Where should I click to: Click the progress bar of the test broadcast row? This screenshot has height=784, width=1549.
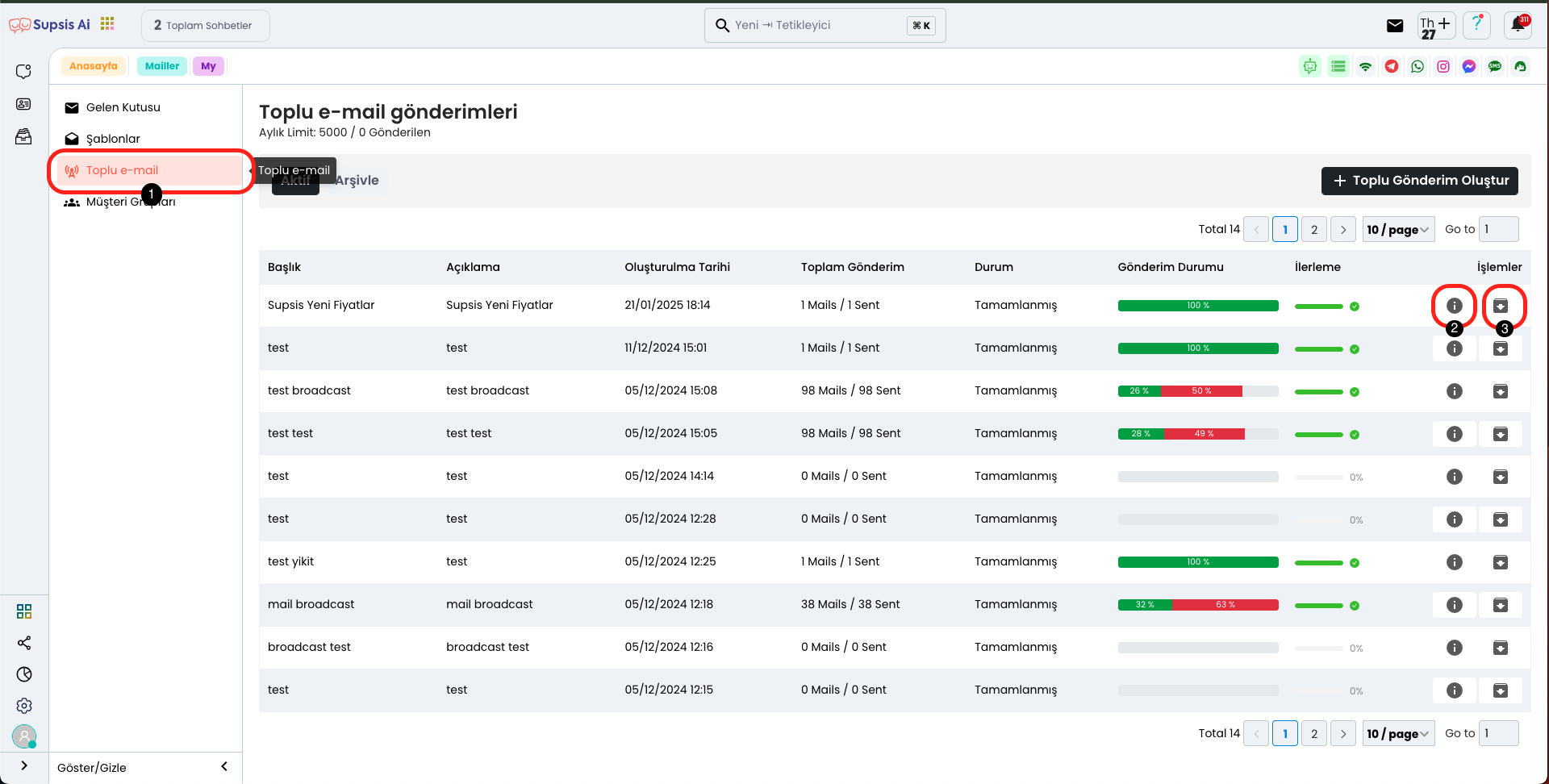(1198, 391)
